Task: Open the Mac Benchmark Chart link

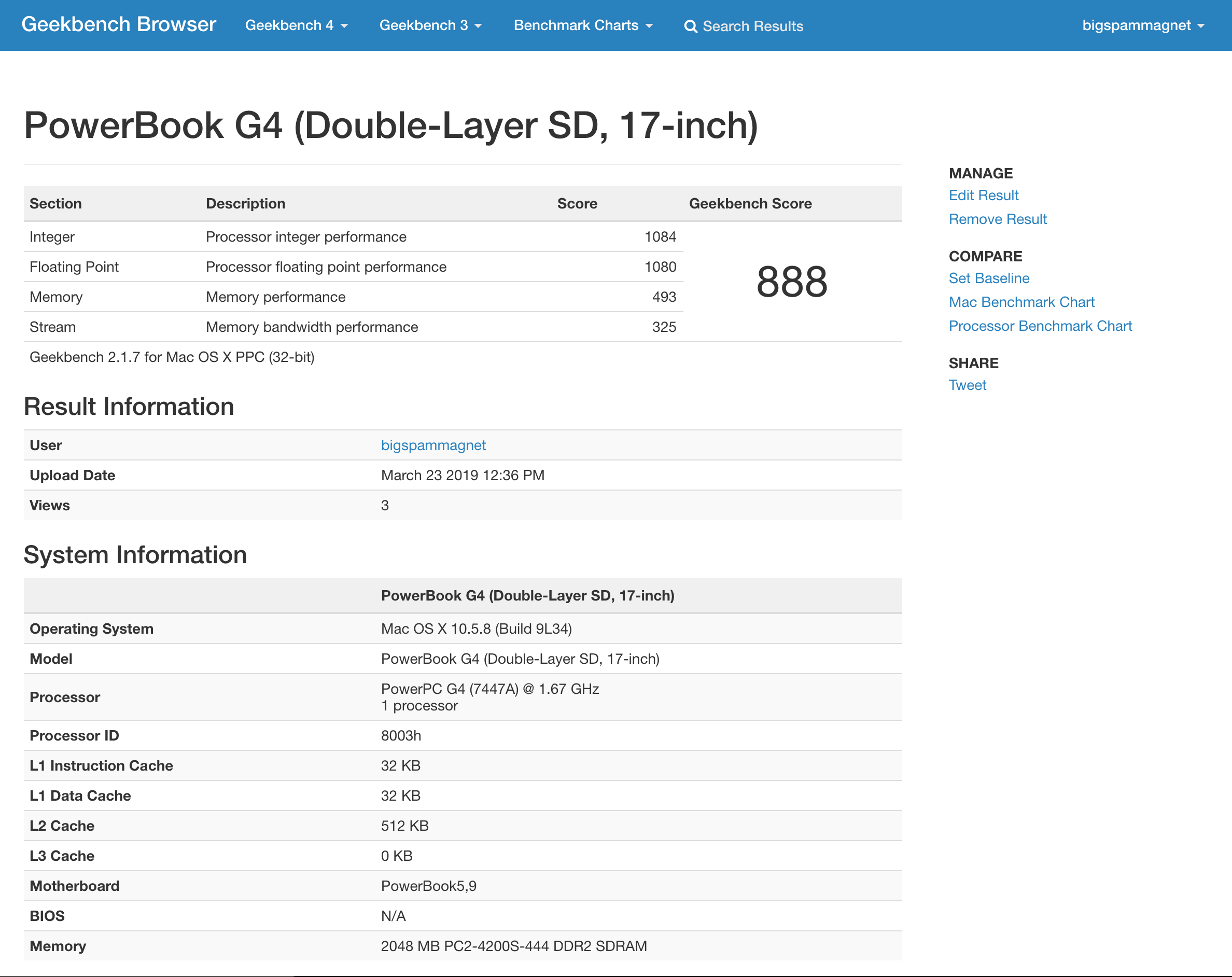Action: click(x=1021, y=302)
